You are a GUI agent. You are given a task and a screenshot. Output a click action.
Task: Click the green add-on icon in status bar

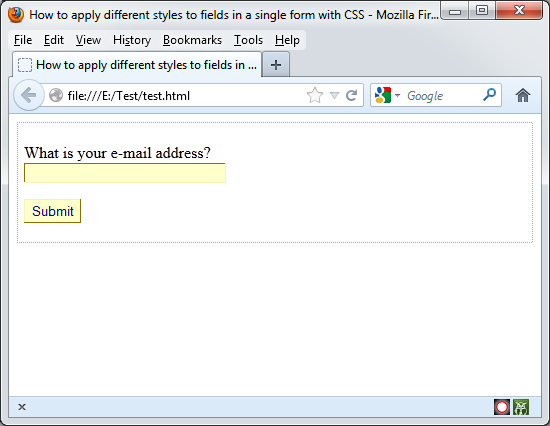[521, 407]
